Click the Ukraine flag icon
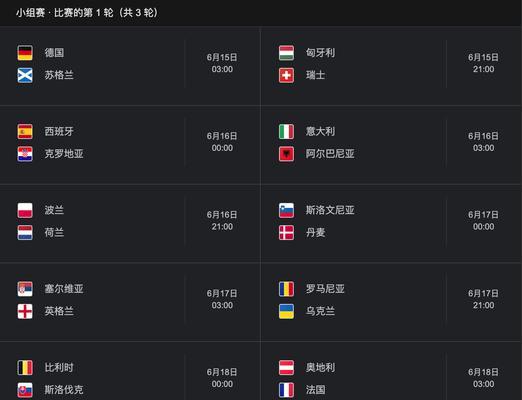The height and width of the screenshot is (400, 522). pyautogui.click(x=286, y=311)
